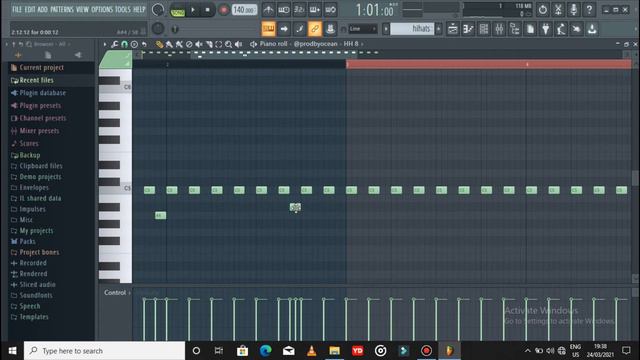Select the piano roll Paint brush tool

169,44
